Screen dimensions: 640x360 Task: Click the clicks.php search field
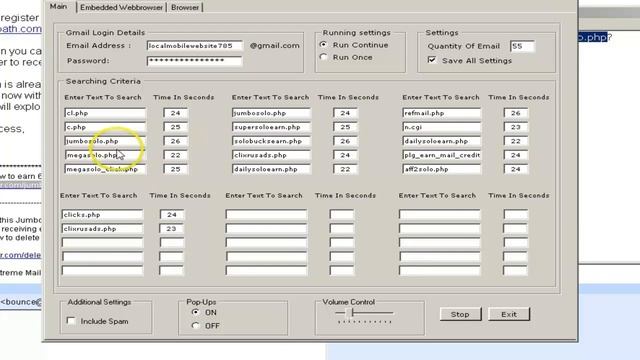pyautogui.click(x=102, y=215)
